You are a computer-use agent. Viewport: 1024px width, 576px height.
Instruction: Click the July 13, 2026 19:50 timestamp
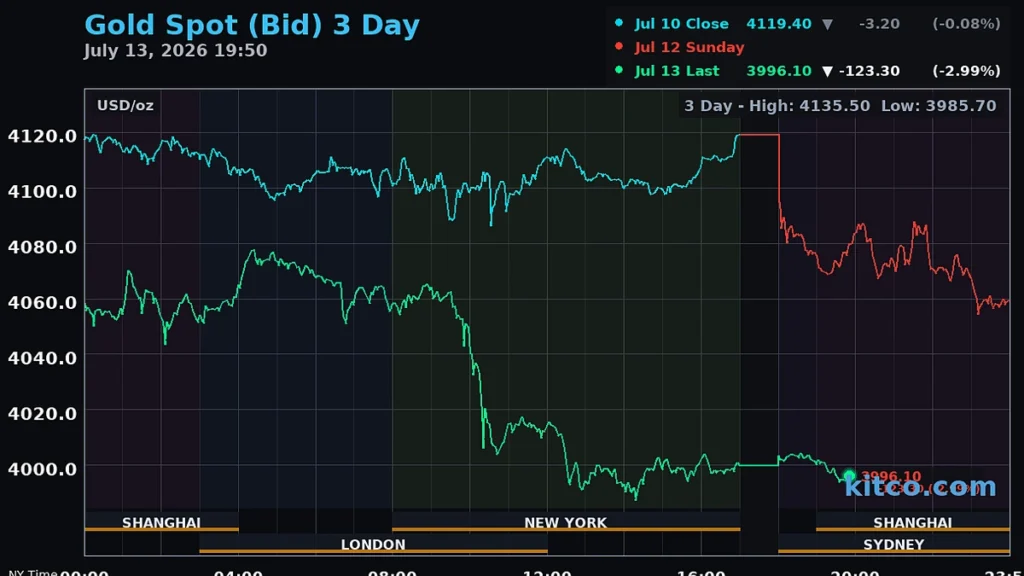tap(175, 50)
